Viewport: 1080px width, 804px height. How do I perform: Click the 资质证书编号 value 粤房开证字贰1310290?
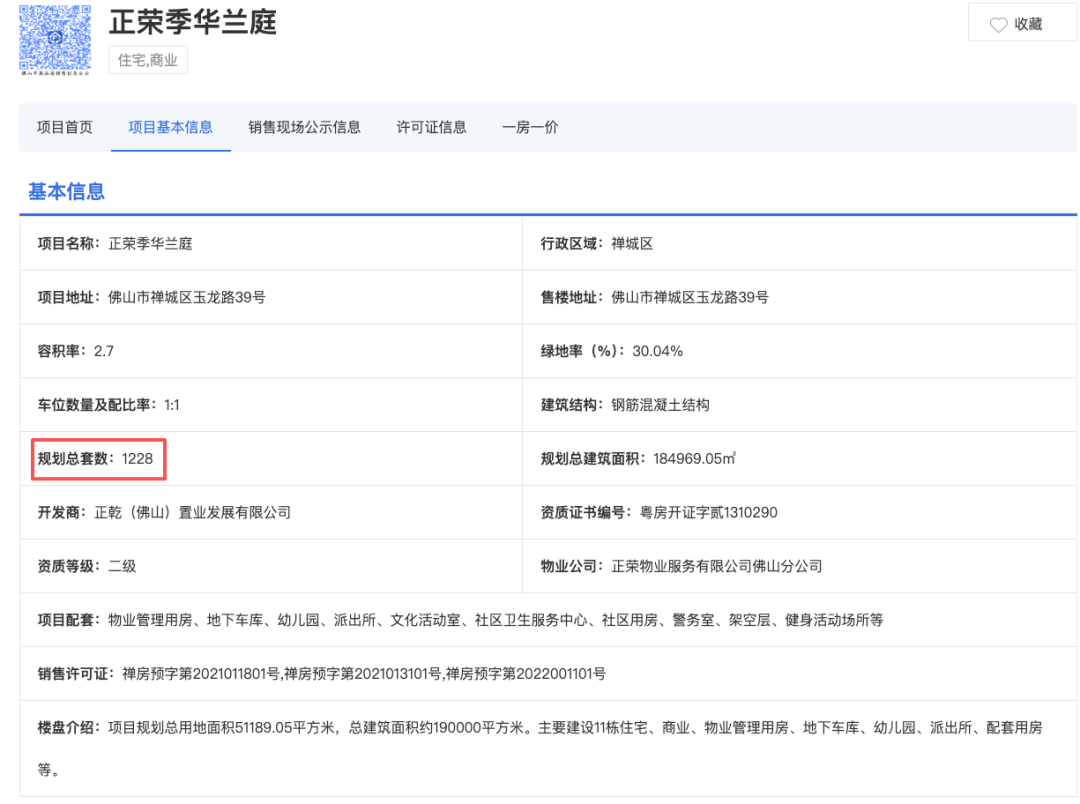point(708,512)
